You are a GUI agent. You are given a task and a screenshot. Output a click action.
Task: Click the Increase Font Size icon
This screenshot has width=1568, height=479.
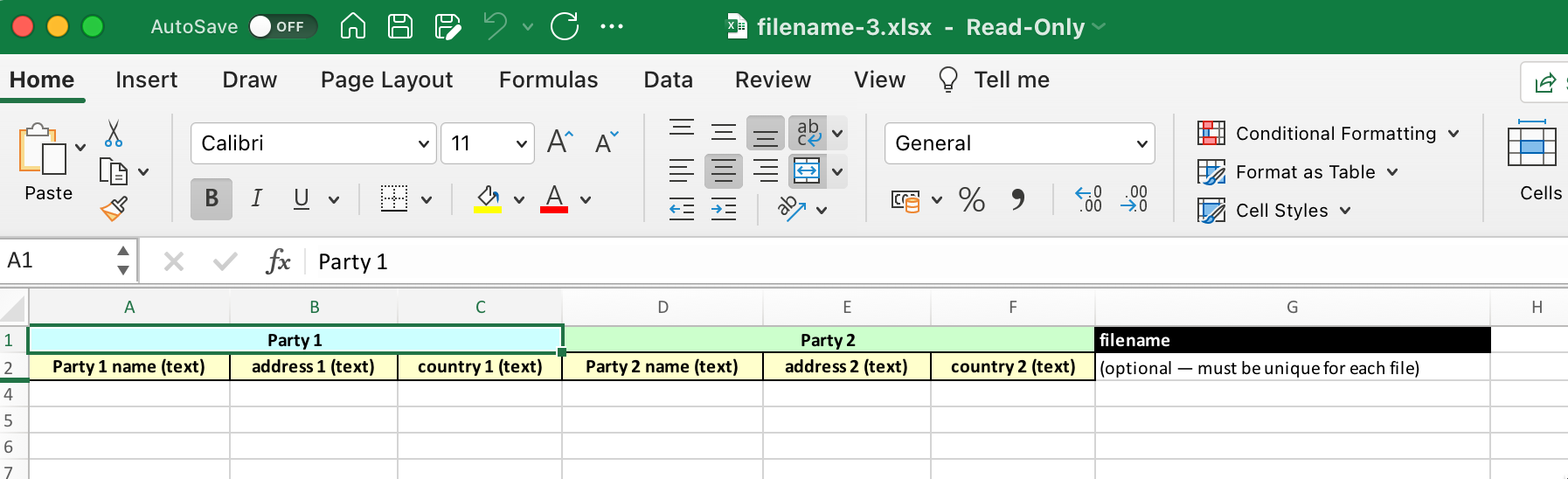(x=560, y=142)
